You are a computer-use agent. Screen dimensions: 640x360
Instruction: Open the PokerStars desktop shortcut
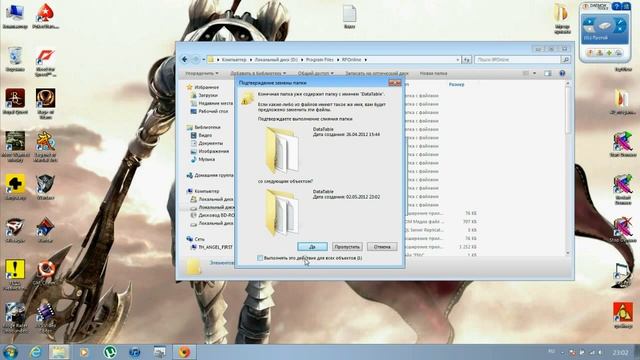(46, 16)
